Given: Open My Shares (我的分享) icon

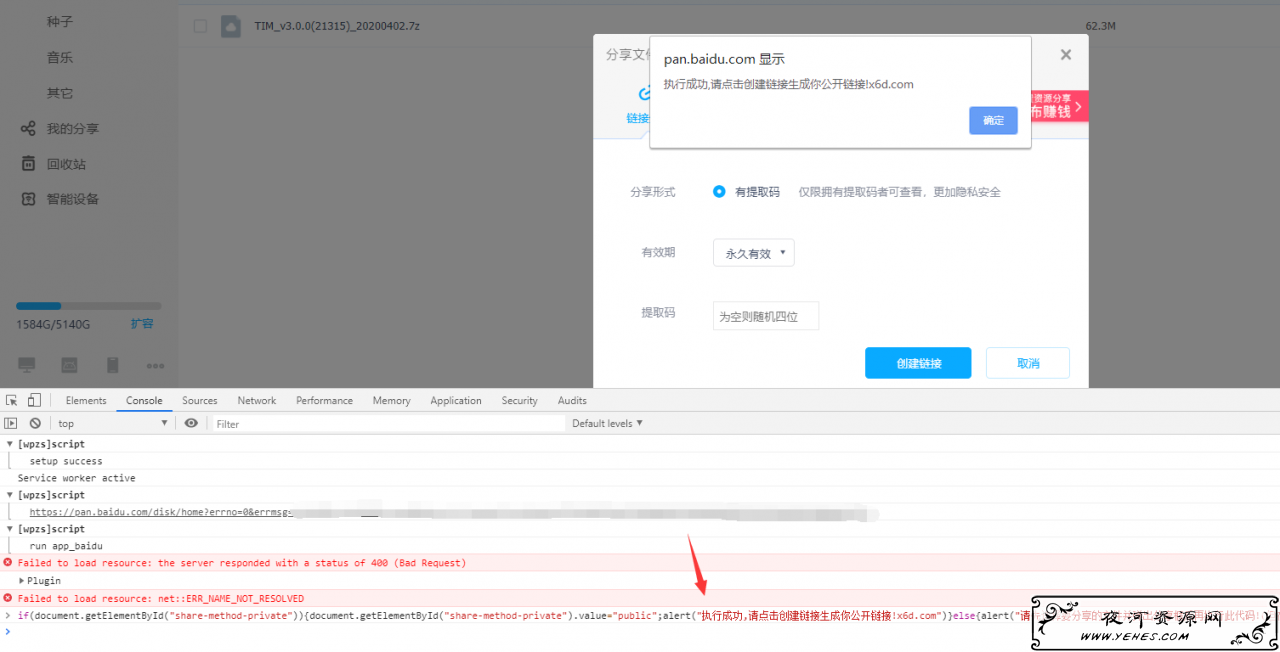Looking at the screenshot, I should [29, 129].
